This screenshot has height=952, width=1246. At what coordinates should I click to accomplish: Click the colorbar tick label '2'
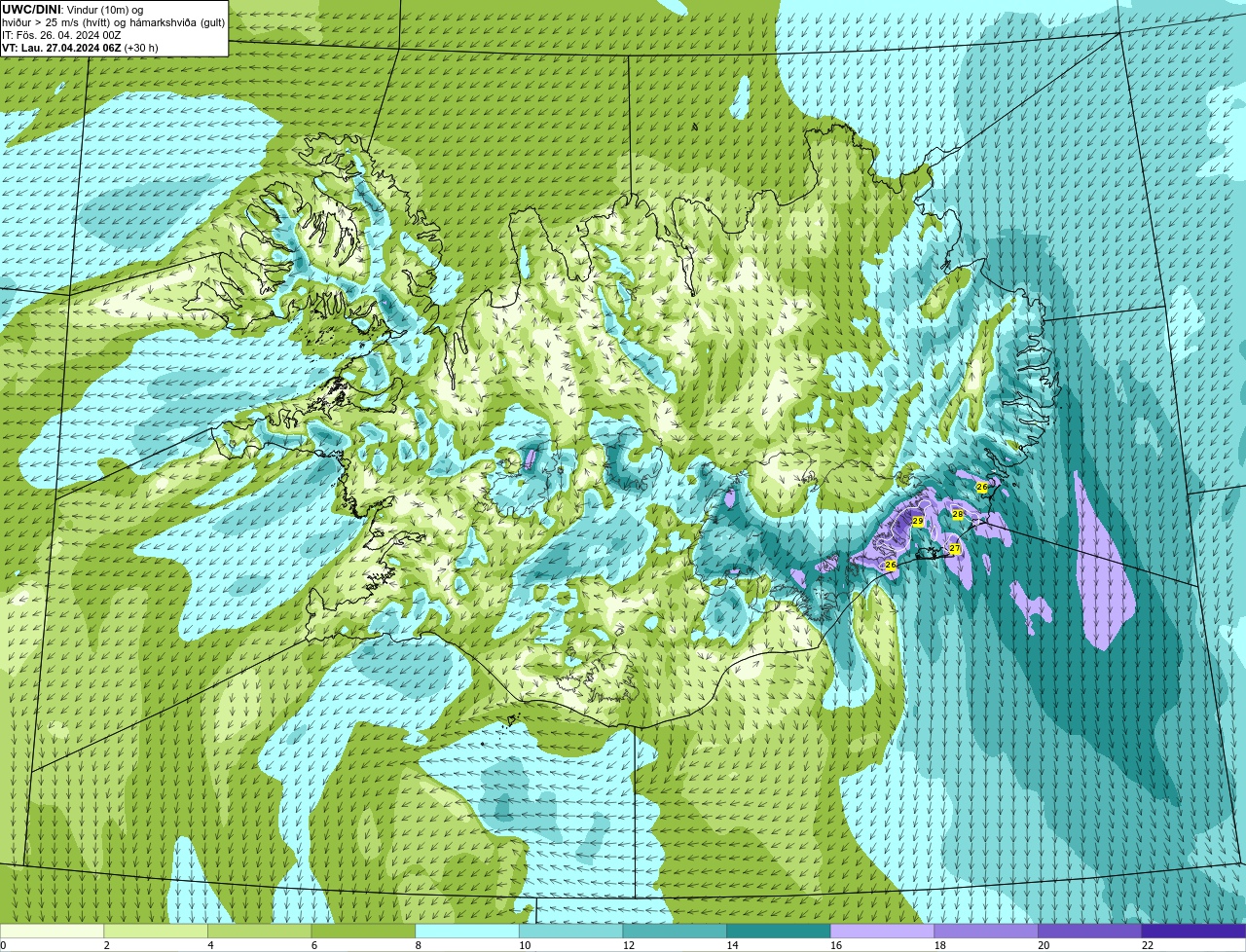[x=106, y=945]
